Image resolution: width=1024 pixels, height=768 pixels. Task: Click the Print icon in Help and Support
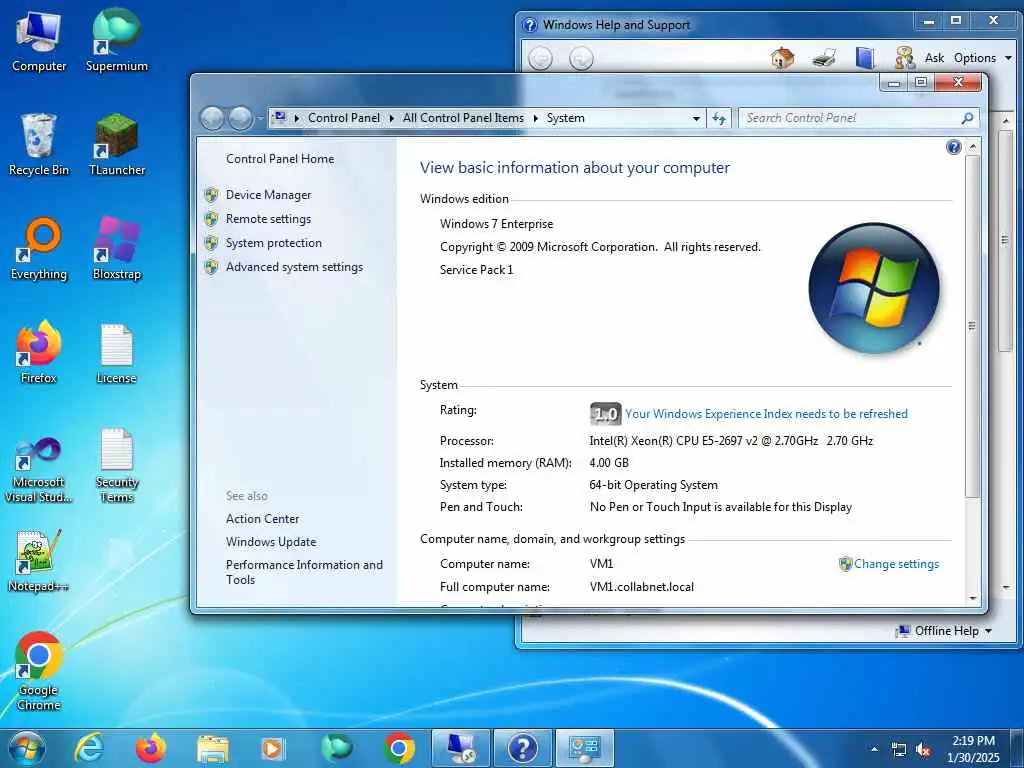point(824,58)
